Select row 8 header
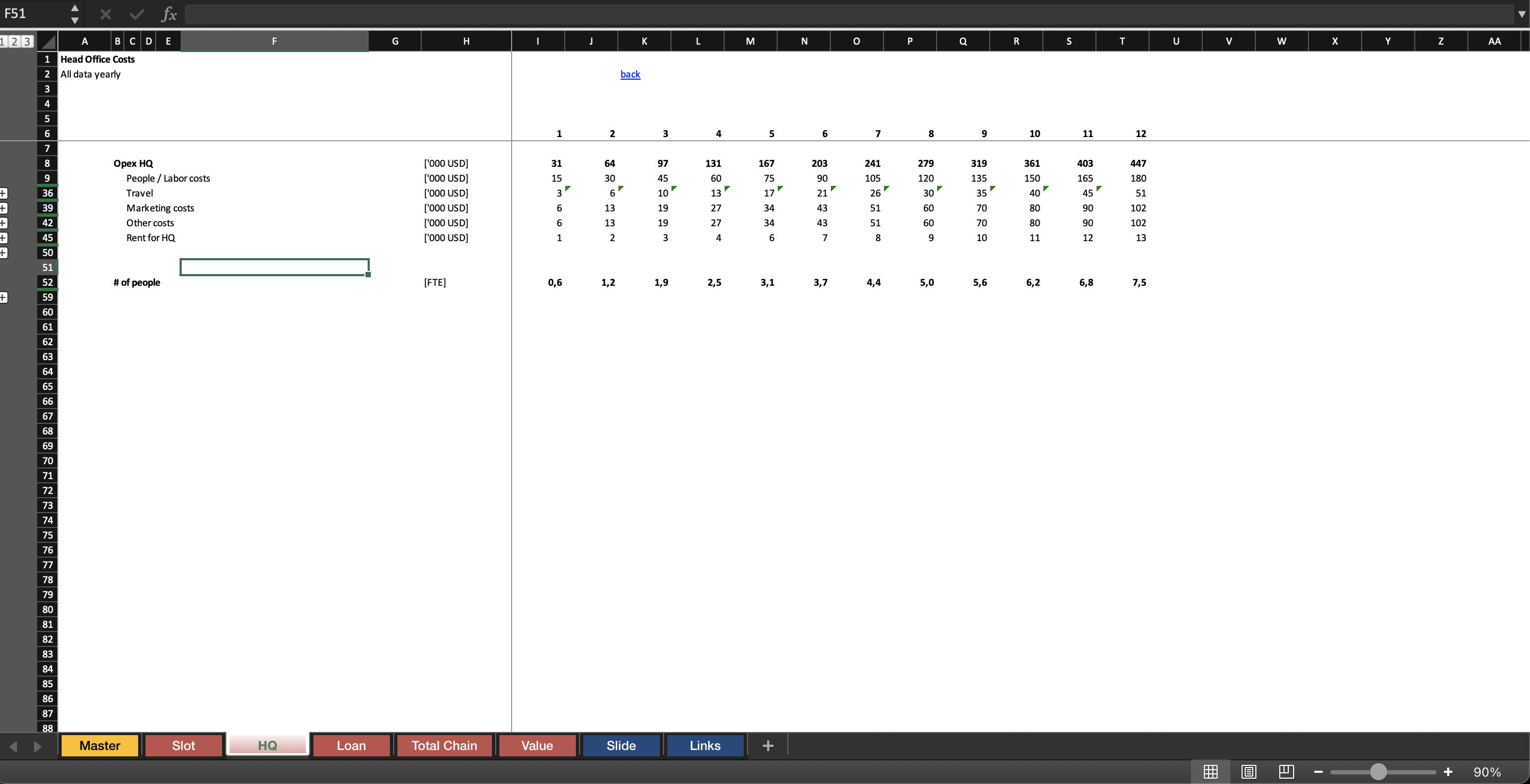Screen dimensions: 1530x784 (47, 164)
